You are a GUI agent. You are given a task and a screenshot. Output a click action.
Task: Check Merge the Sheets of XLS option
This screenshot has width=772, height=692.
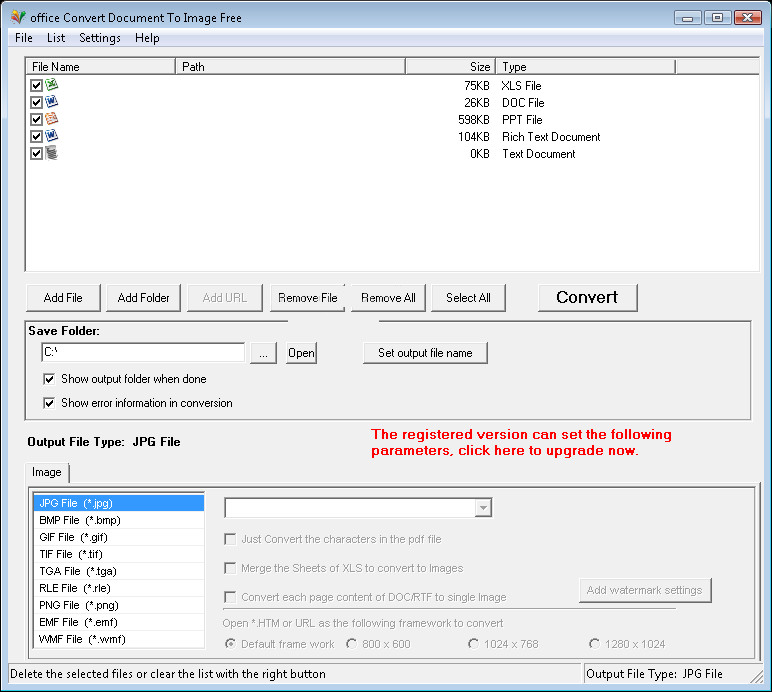[x=230, y=568]
